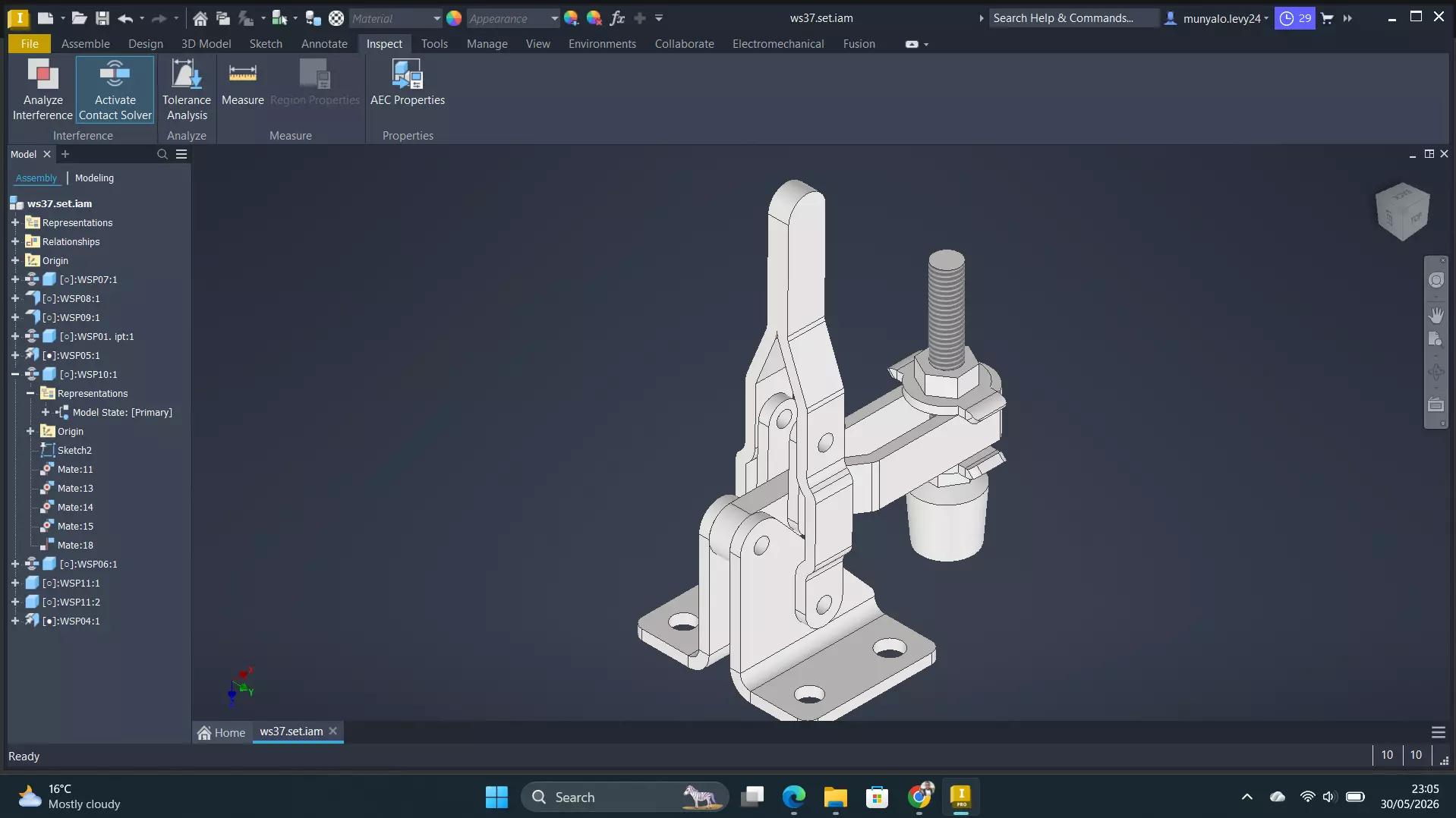This screenshot has width=1456, height=818.
Task: Open the Full Navigation Wheel
Action: [1436, 280]
